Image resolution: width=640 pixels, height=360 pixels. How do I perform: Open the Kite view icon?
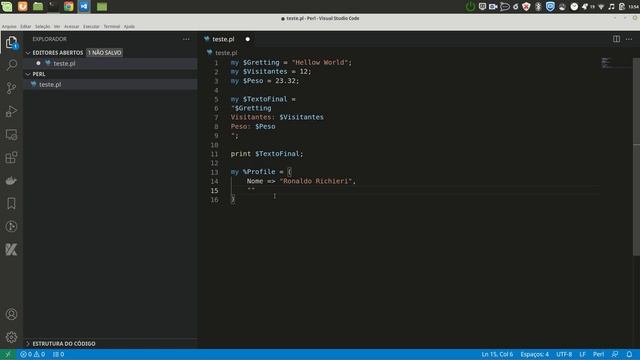tap(11, 249)
